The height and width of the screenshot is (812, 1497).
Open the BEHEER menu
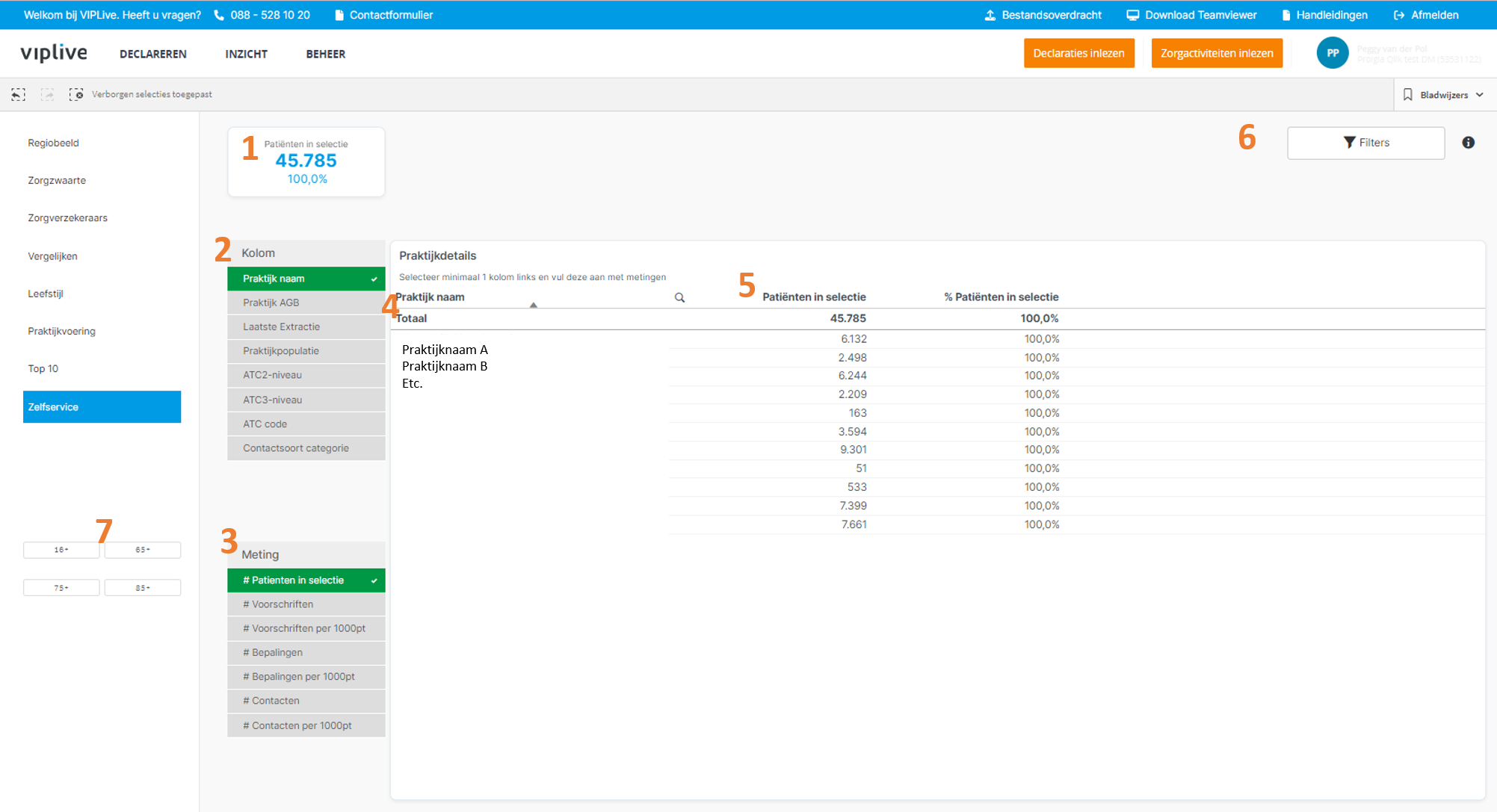coord(326,54)
